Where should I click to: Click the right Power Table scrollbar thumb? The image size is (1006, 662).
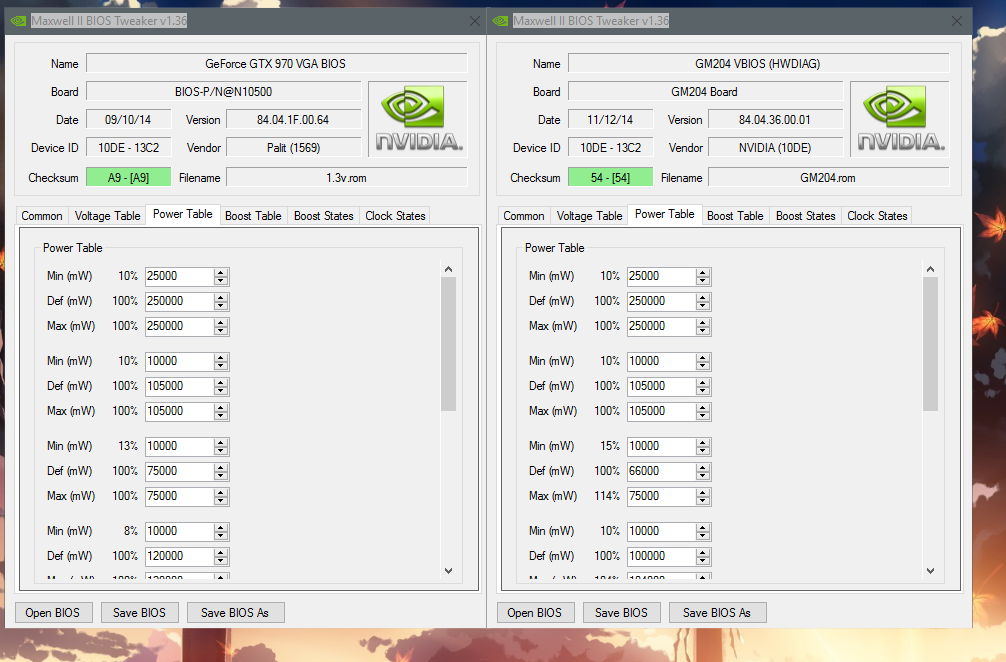pyautogui.click(x=930, y=344)
